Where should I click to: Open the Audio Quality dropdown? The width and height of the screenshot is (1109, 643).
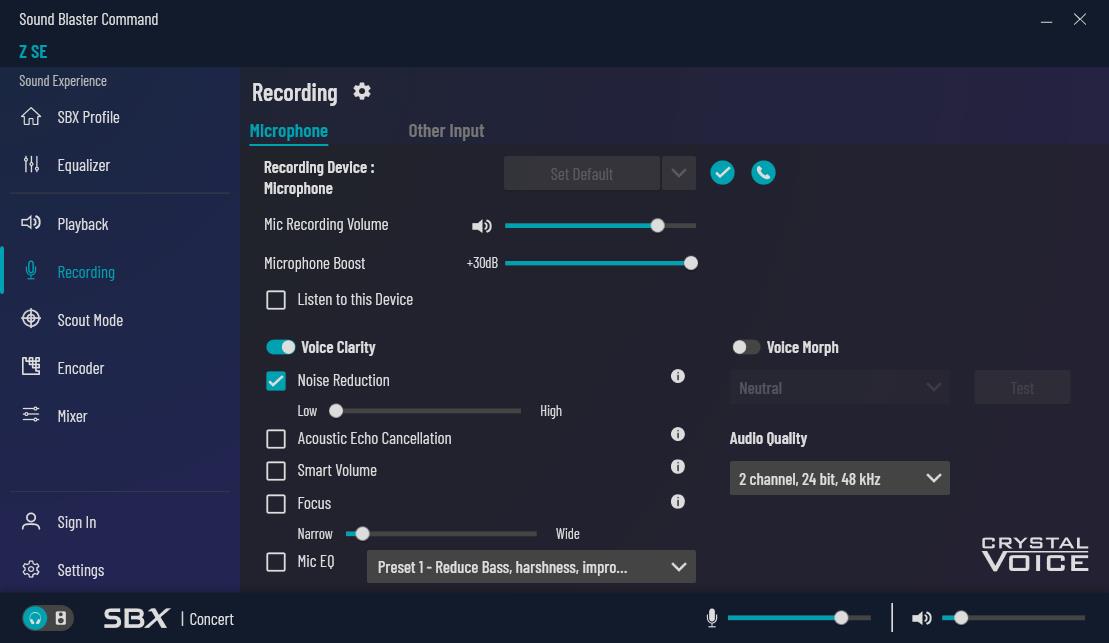[x=839, y=479]
